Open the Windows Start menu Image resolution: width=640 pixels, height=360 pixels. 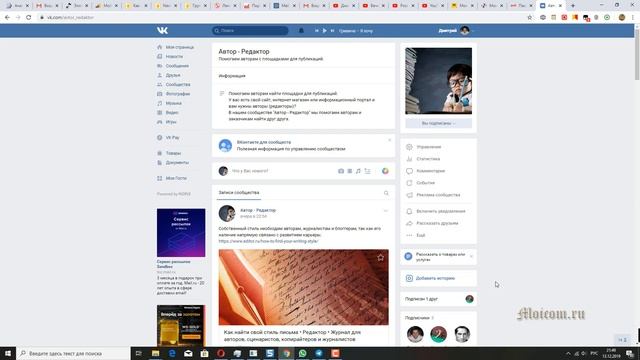(8, 353)
